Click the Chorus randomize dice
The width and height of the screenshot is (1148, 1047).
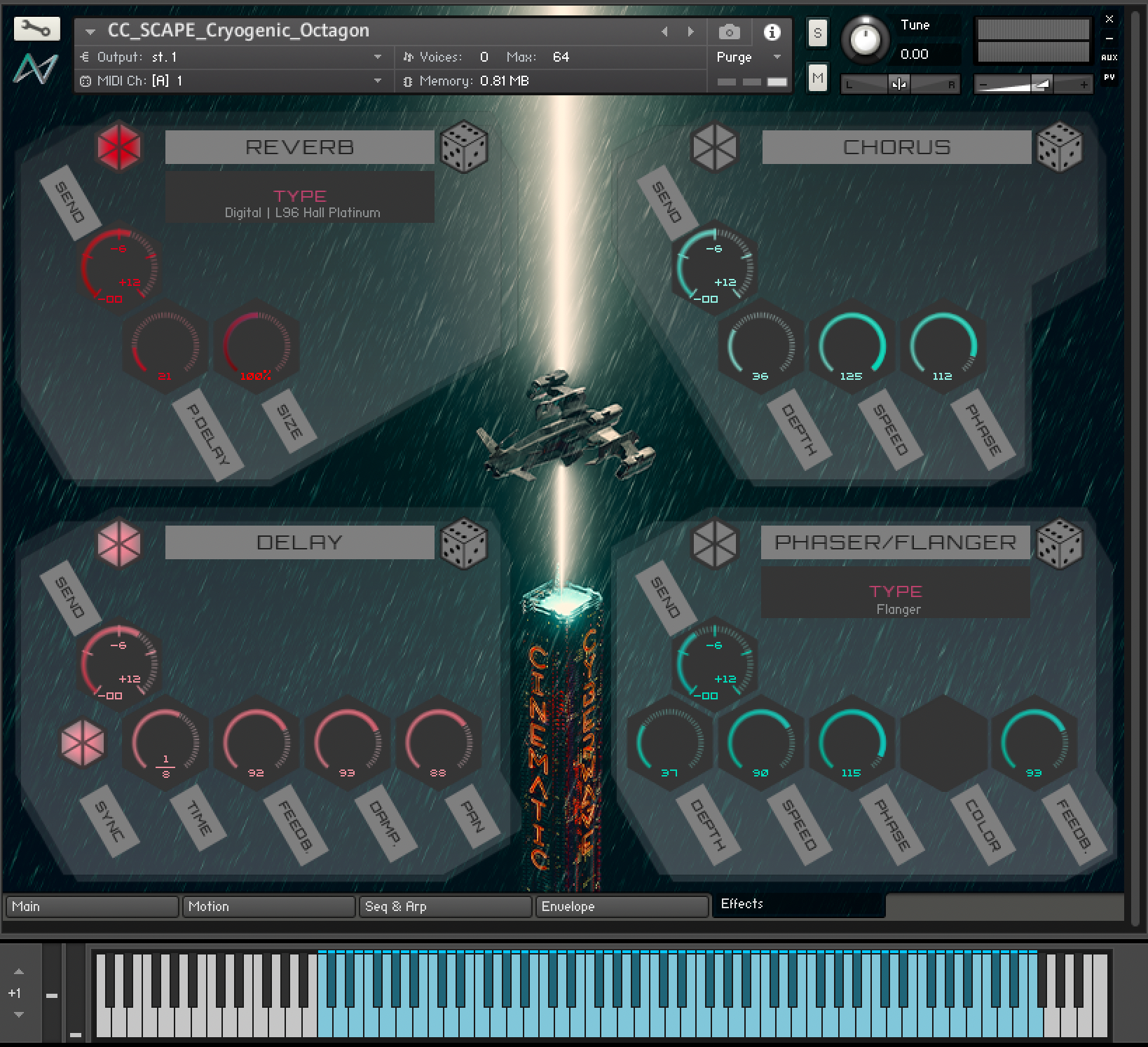pyautogui.click(x=1059, y=146)
